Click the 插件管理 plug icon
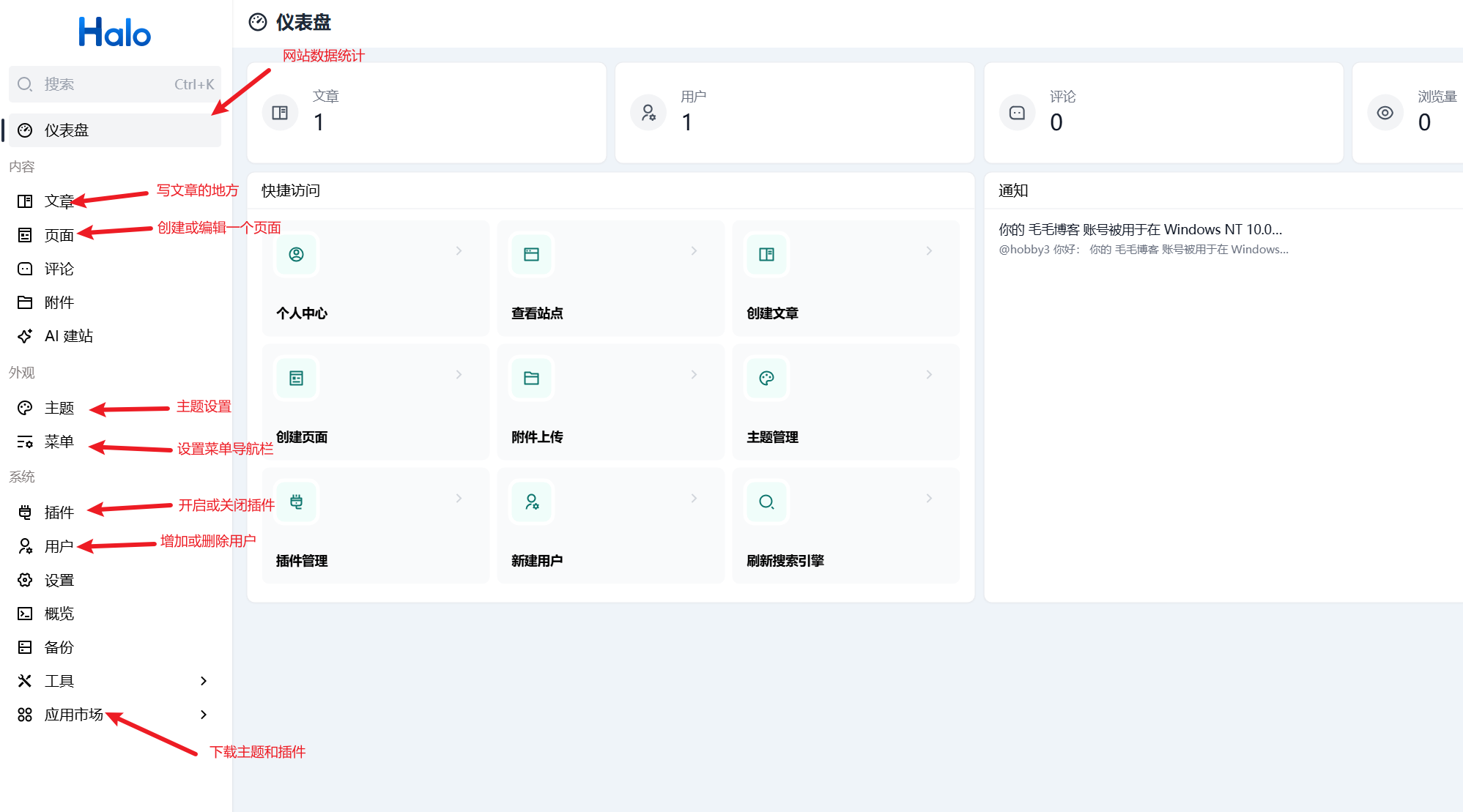Image resolution: width=1463 pixels, height=812 pixels. pyautogui.click(x=296, y=502)
